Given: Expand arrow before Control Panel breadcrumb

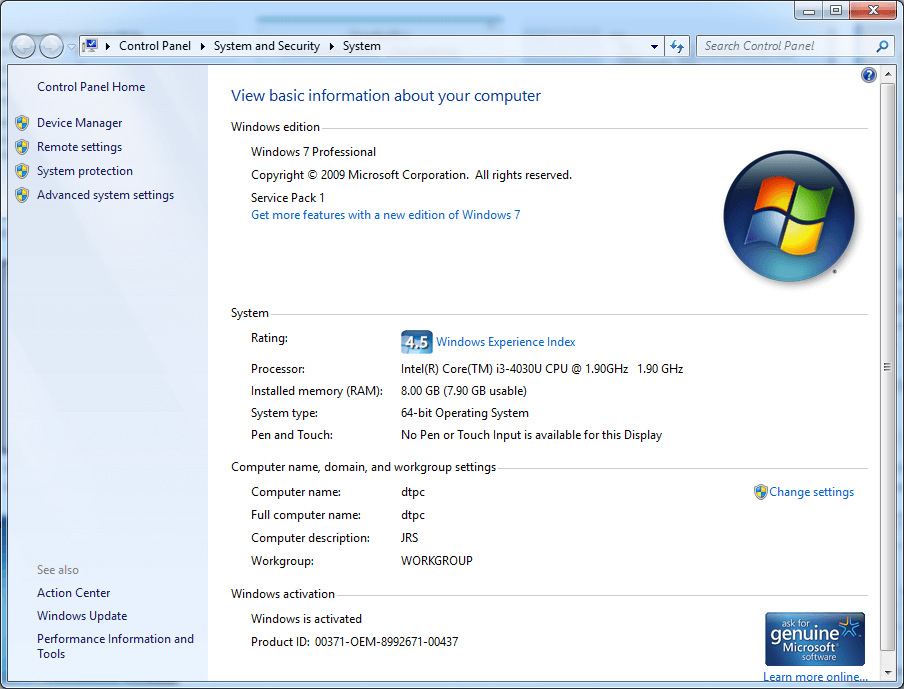Looking at the screenshot, I should 108,46.
